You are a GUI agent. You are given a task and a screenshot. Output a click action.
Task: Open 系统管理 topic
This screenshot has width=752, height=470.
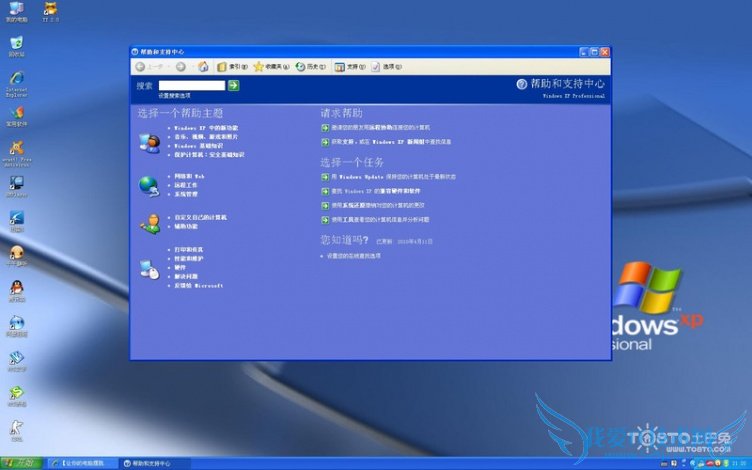point(186,194)
